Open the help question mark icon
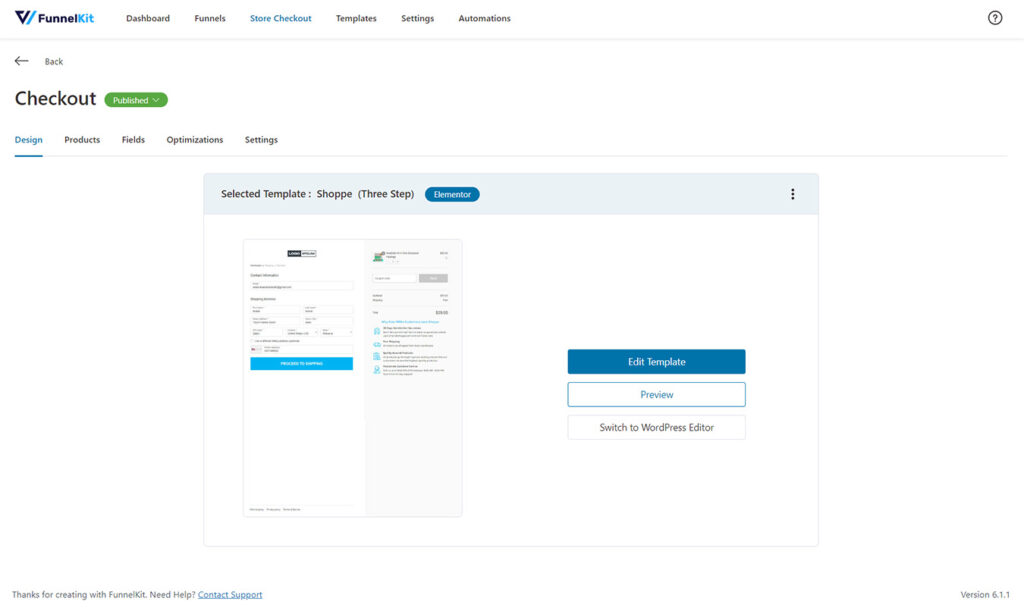The height and width of the screenshot is (608, 1024). [x=995, y=18]
